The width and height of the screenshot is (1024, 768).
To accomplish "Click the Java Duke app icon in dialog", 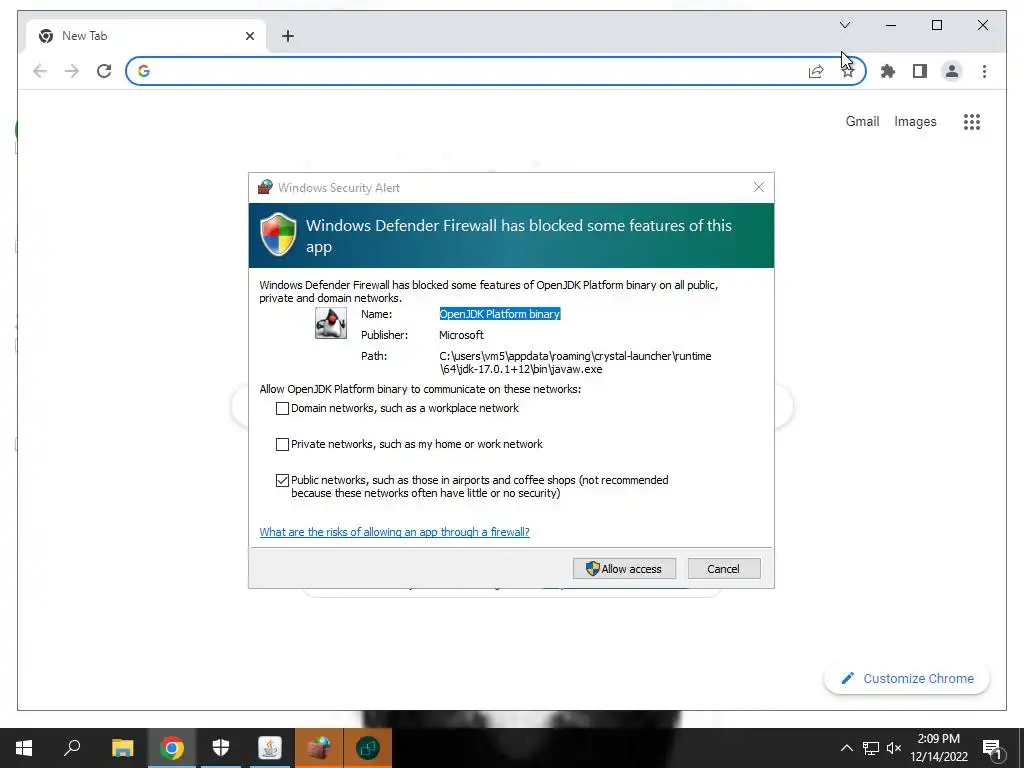I will (330, 323).
